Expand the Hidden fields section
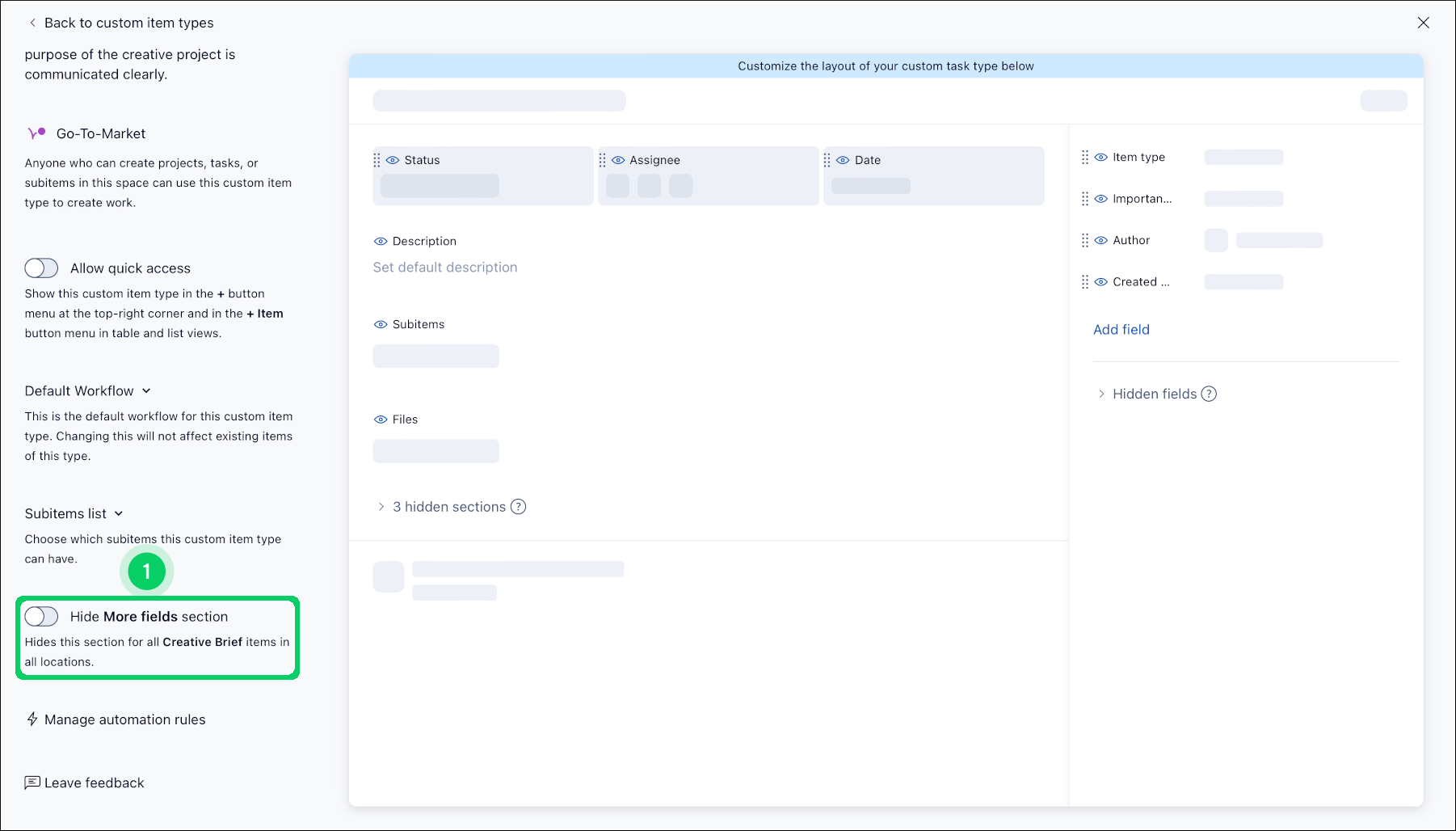Image resolution: width=1456 pixels, height=831 pixels. coord(1102,394)
